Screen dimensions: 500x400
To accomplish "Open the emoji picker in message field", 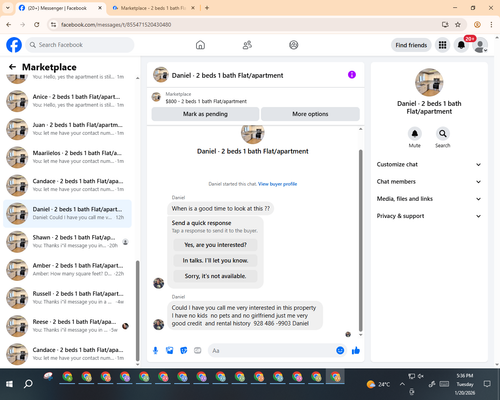I will click(340, 350).
